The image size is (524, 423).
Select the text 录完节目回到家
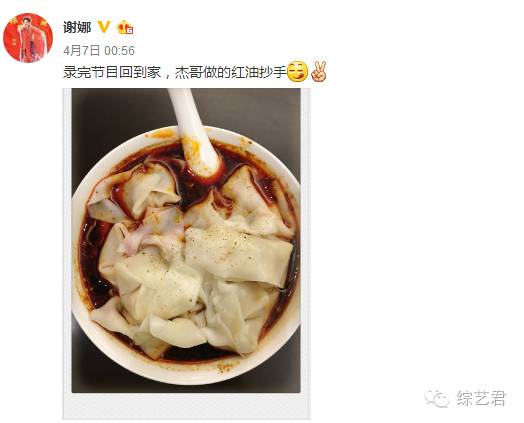coord(112,72)
